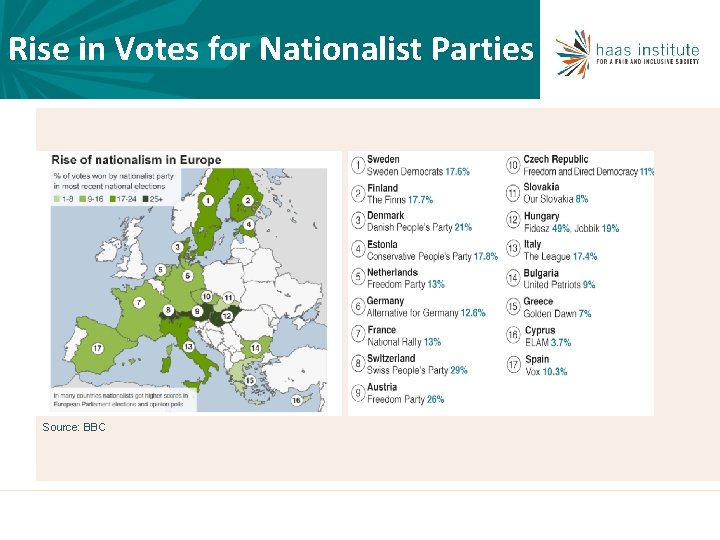This screenshot has height=540, width=720.
Task: Select the number 6 circle beside Germany in list
Action: (x=357, y=306)
